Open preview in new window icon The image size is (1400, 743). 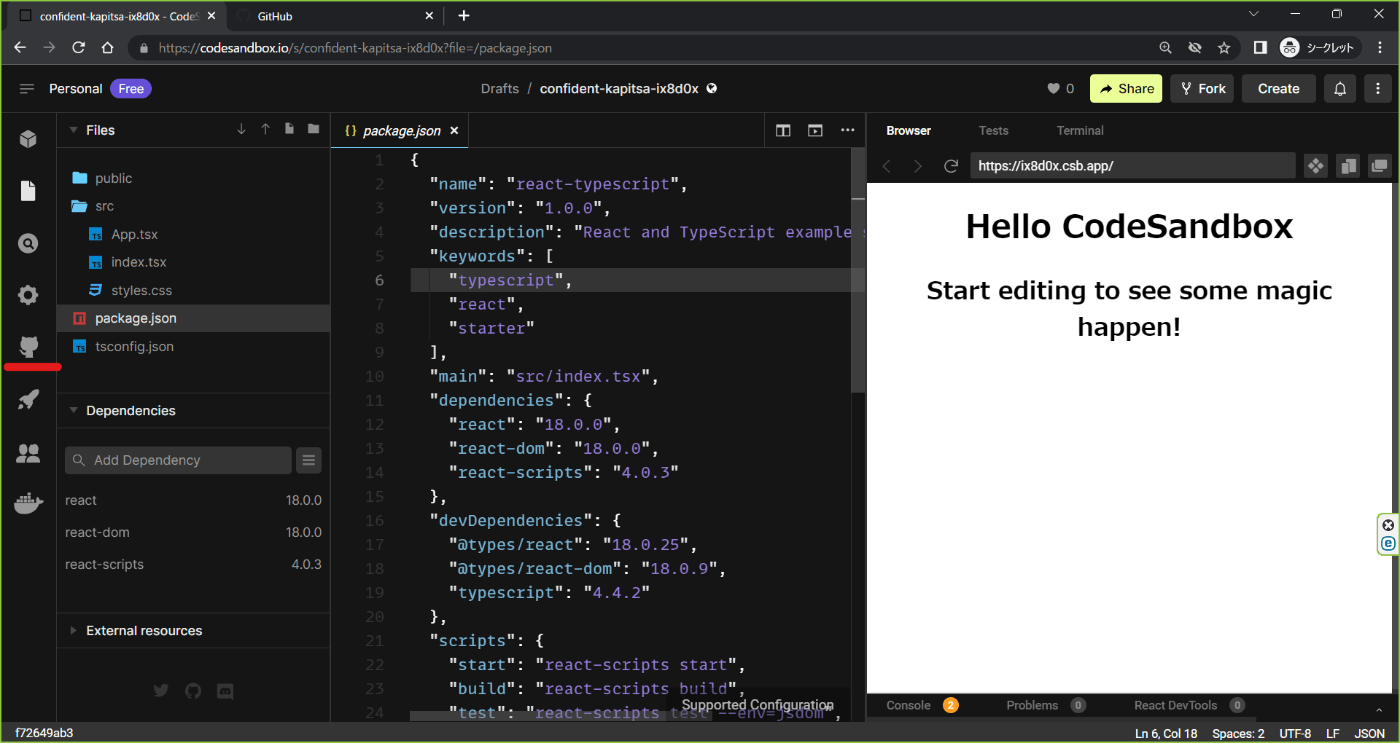coord(1380,166)
